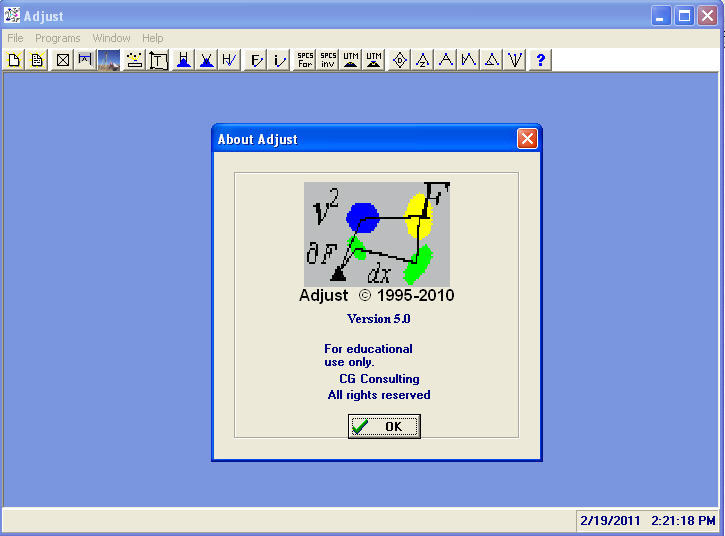Screen dimensions: 725x536
Task: Click the date 2/19/2011 in status bar
Action: pos(610,521)
